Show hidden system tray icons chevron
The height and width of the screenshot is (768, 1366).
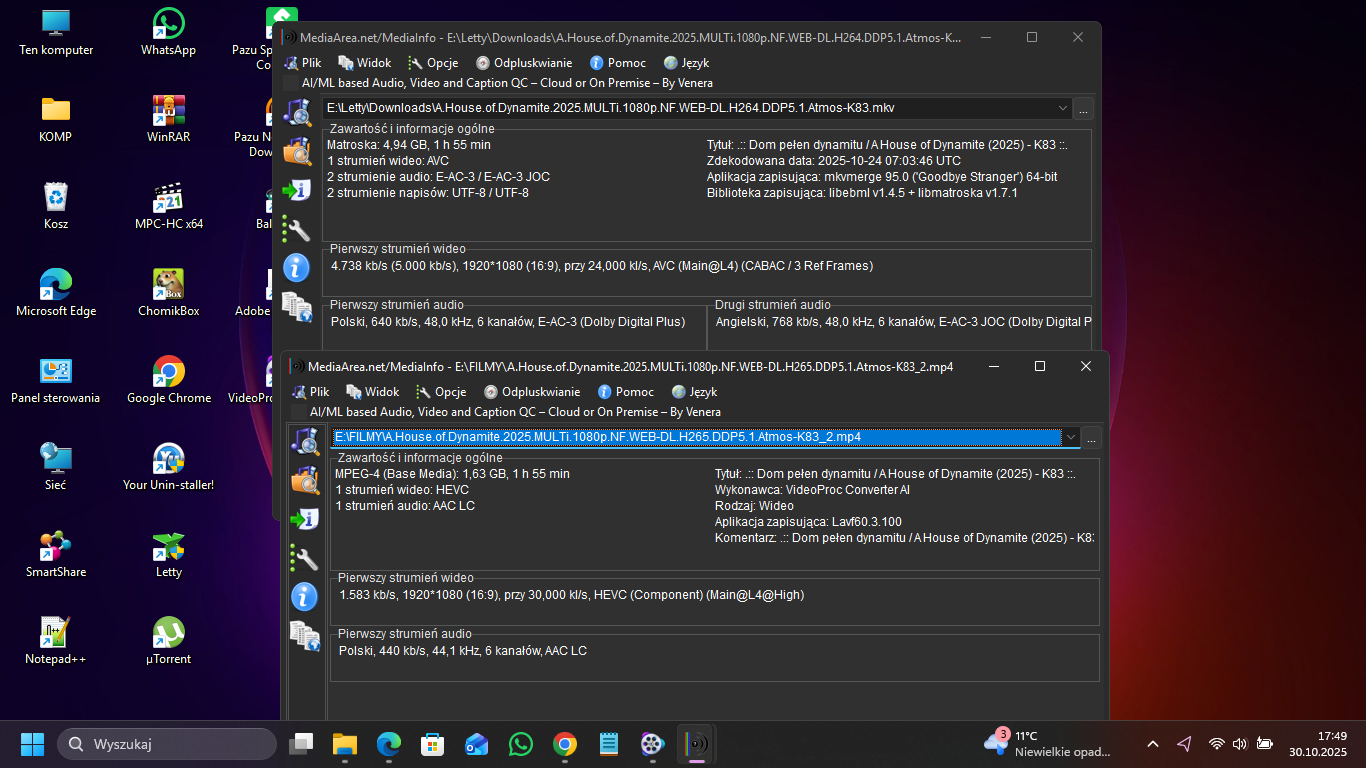(1152, 744)
